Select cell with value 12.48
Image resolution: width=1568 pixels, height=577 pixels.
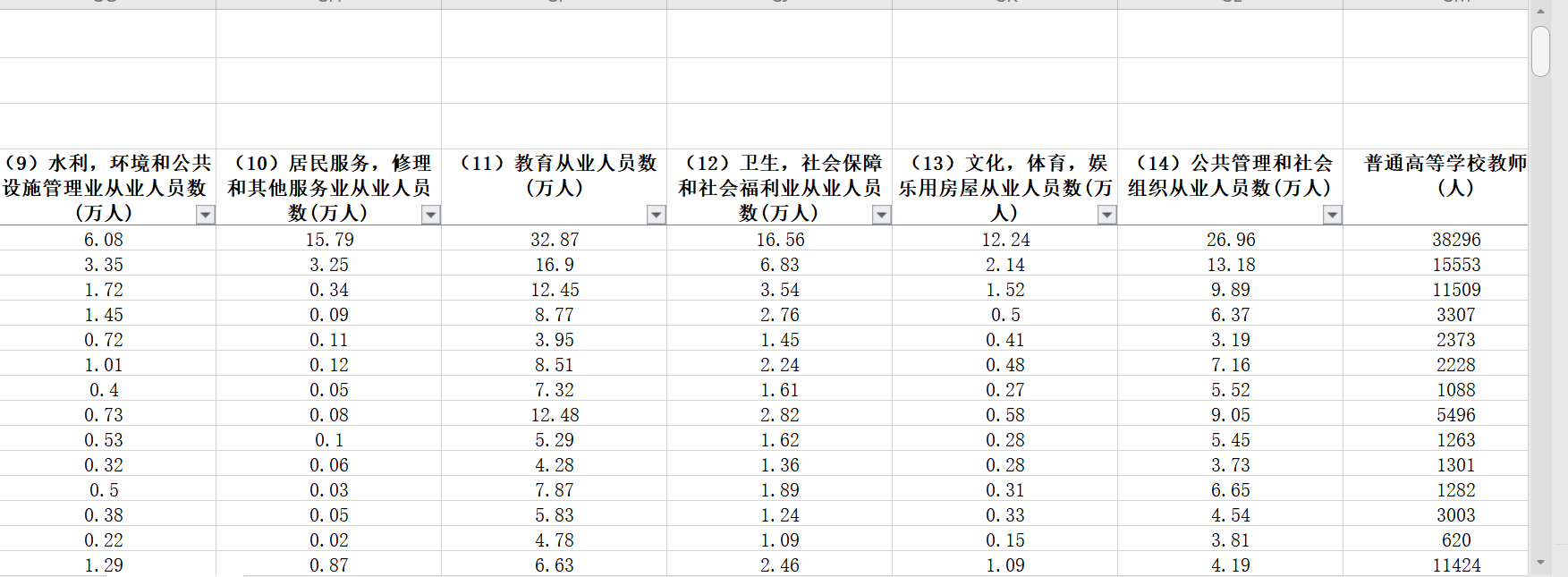[x=555, y=415]
